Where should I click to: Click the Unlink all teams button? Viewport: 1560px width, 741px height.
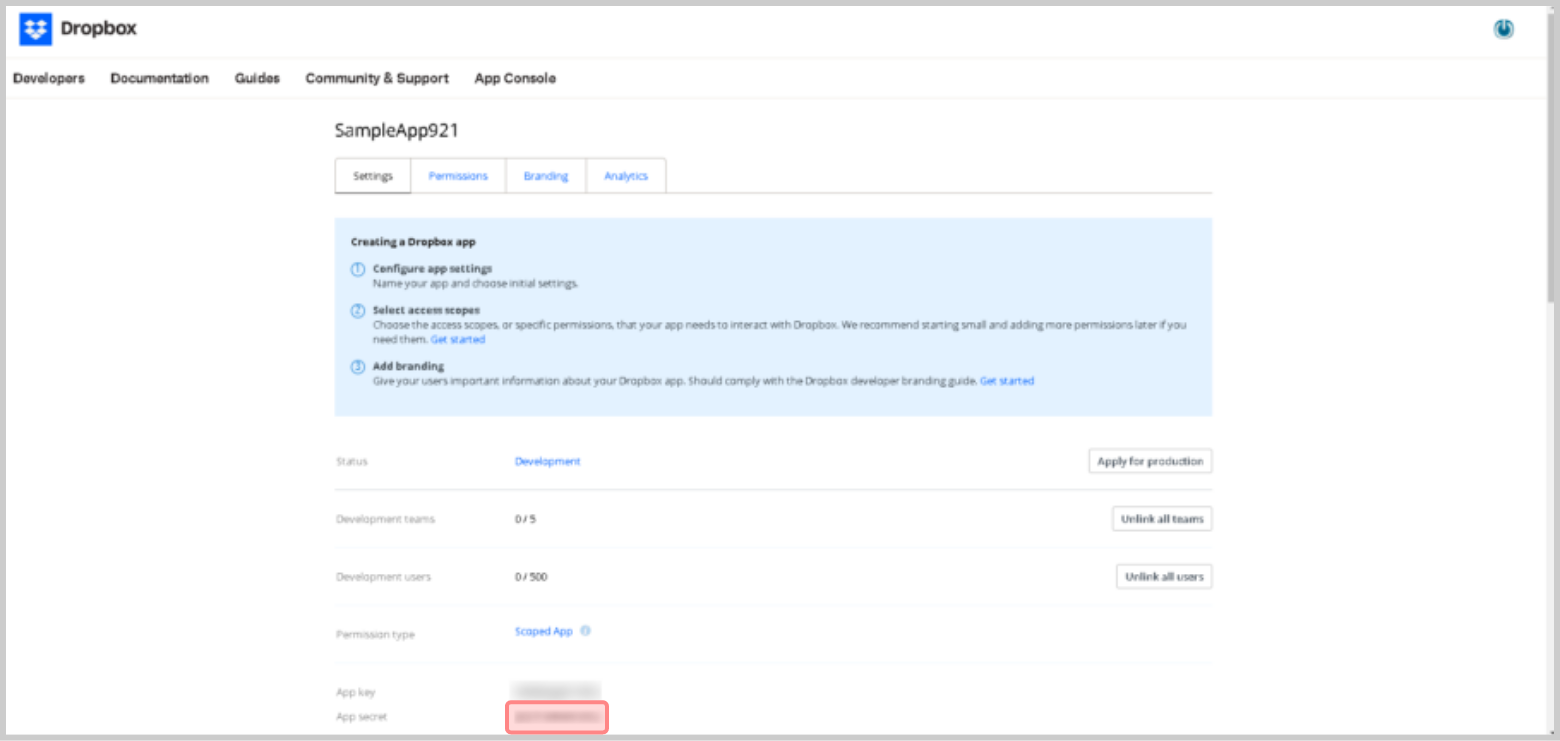pos(1162,519)
